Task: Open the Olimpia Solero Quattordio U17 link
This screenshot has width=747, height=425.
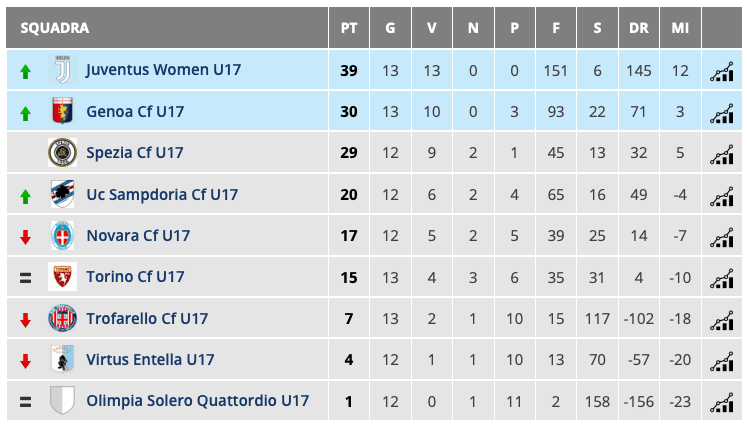Action: 197,401
